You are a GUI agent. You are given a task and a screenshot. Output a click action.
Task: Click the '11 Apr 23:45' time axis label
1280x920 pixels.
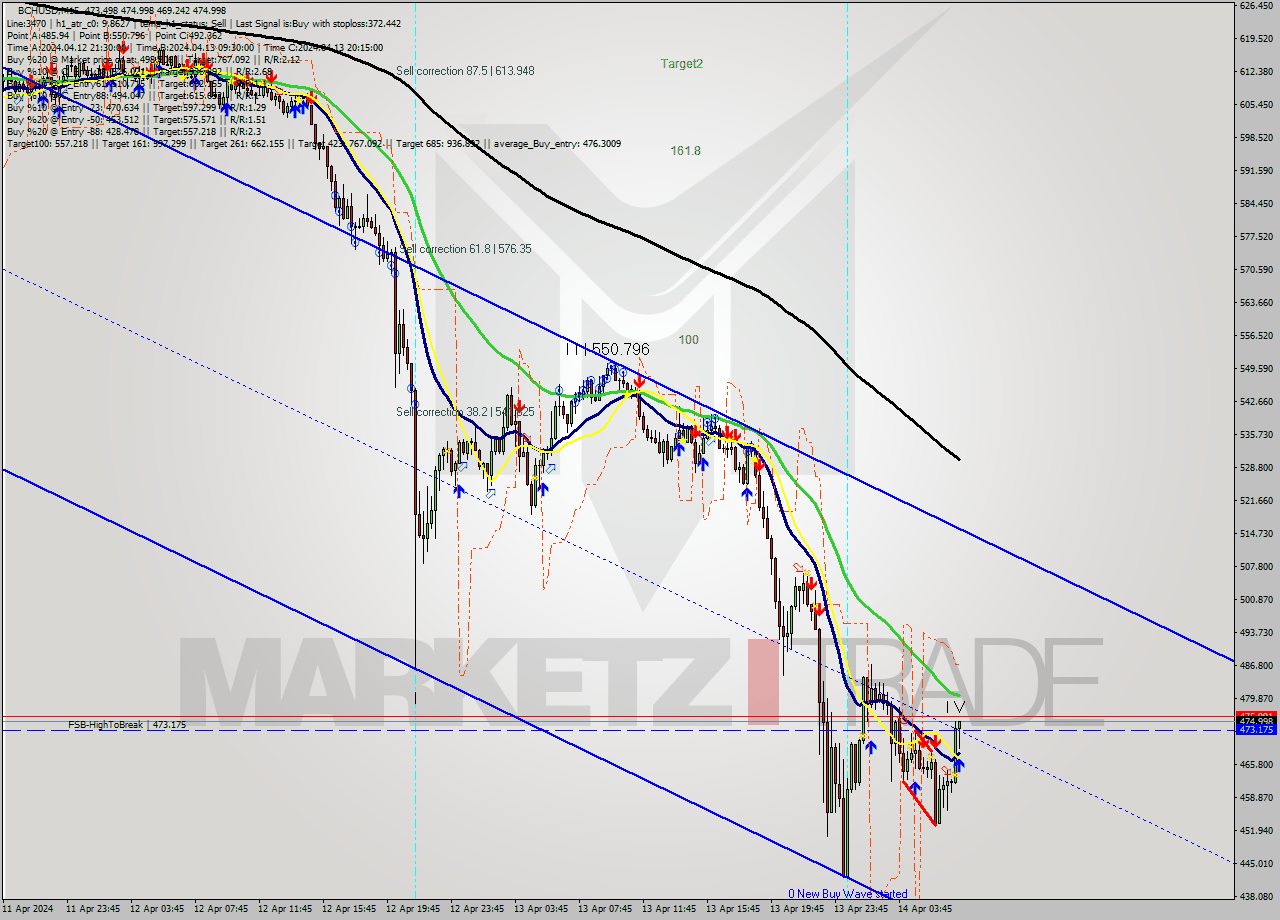95,910
